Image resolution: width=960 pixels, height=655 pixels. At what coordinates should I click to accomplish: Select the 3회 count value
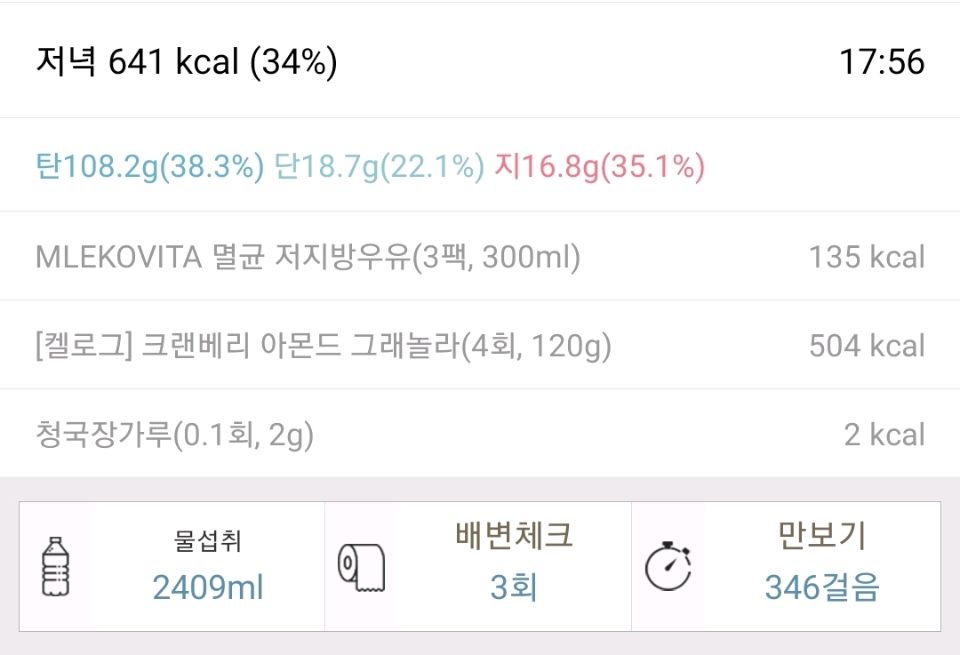514,588
